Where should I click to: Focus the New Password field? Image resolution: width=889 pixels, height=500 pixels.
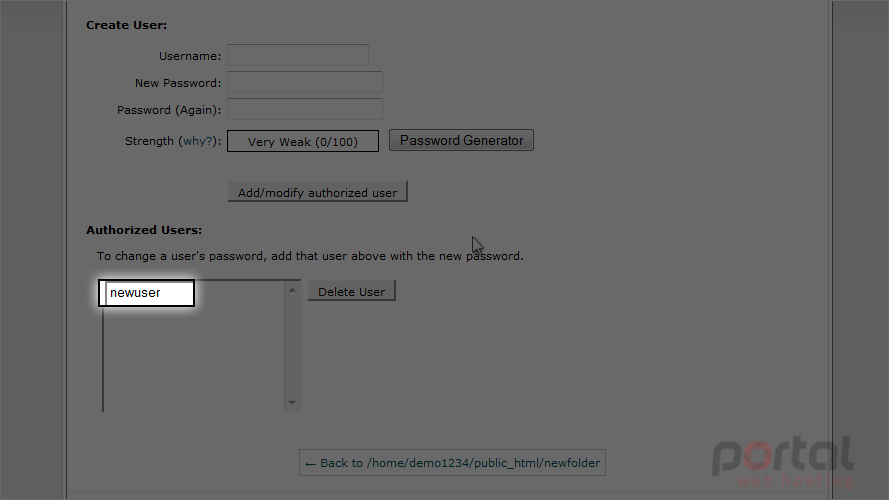tap(304, 82)
